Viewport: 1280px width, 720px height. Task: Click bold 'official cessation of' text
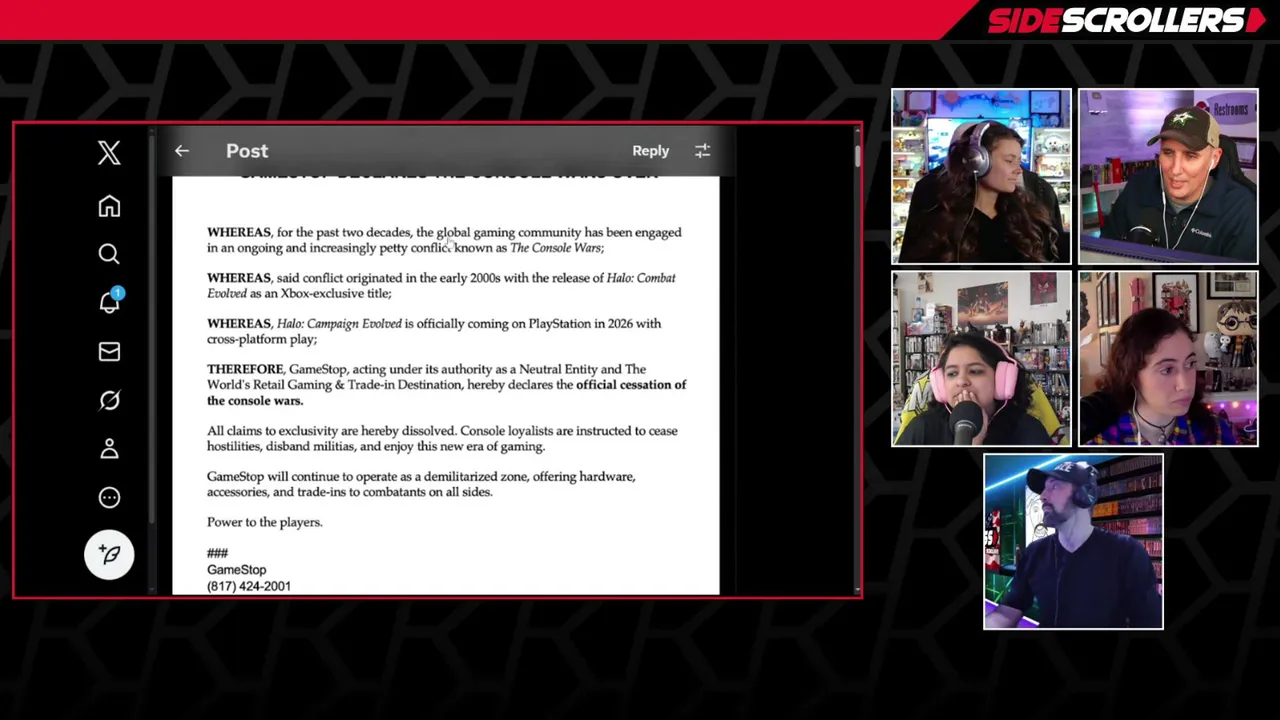point(631,385)
